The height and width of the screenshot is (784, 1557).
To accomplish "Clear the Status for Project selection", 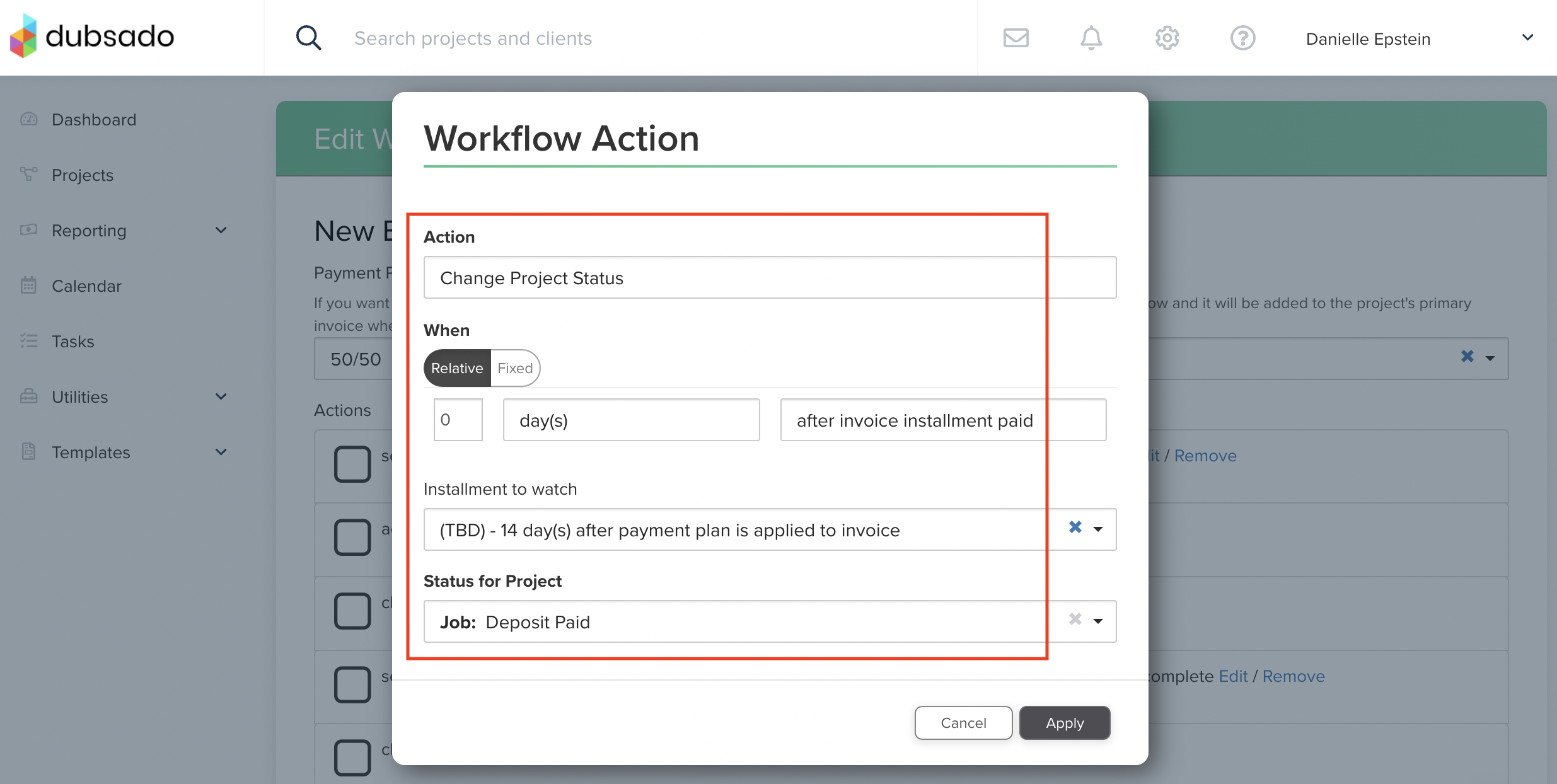I will click(x=1075, y=620).
